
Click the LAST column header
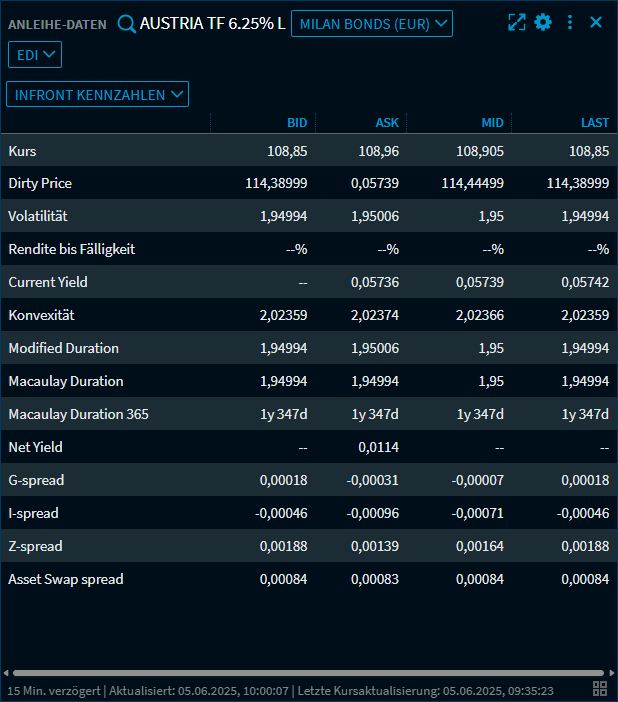pyautogui.click(x=595, y=123)
